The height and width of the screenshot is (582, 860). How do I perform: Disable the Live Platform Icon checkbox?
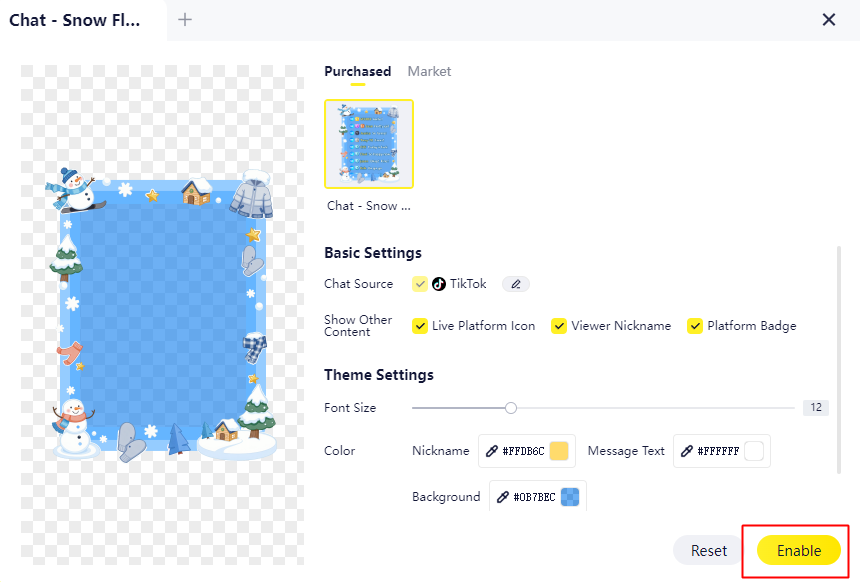(x=420, y=326)
